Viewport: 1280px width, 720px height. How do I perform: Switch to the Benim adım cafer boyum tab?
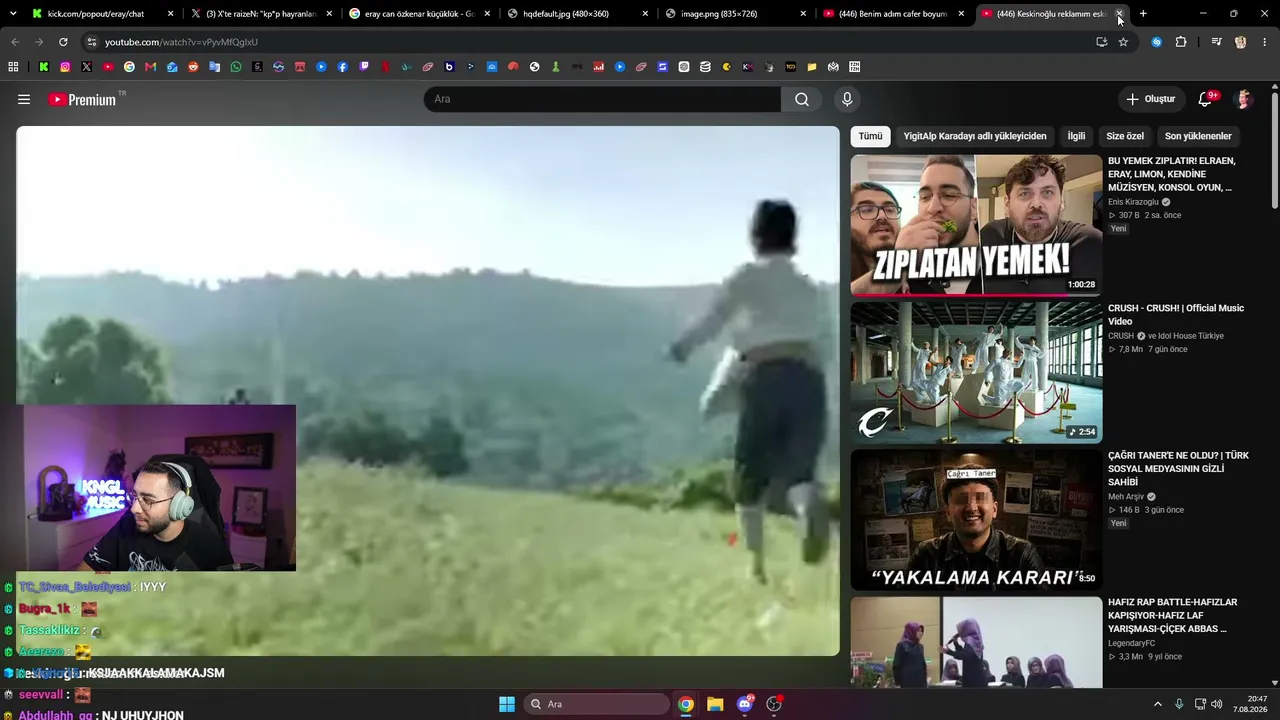click(893, 14)
